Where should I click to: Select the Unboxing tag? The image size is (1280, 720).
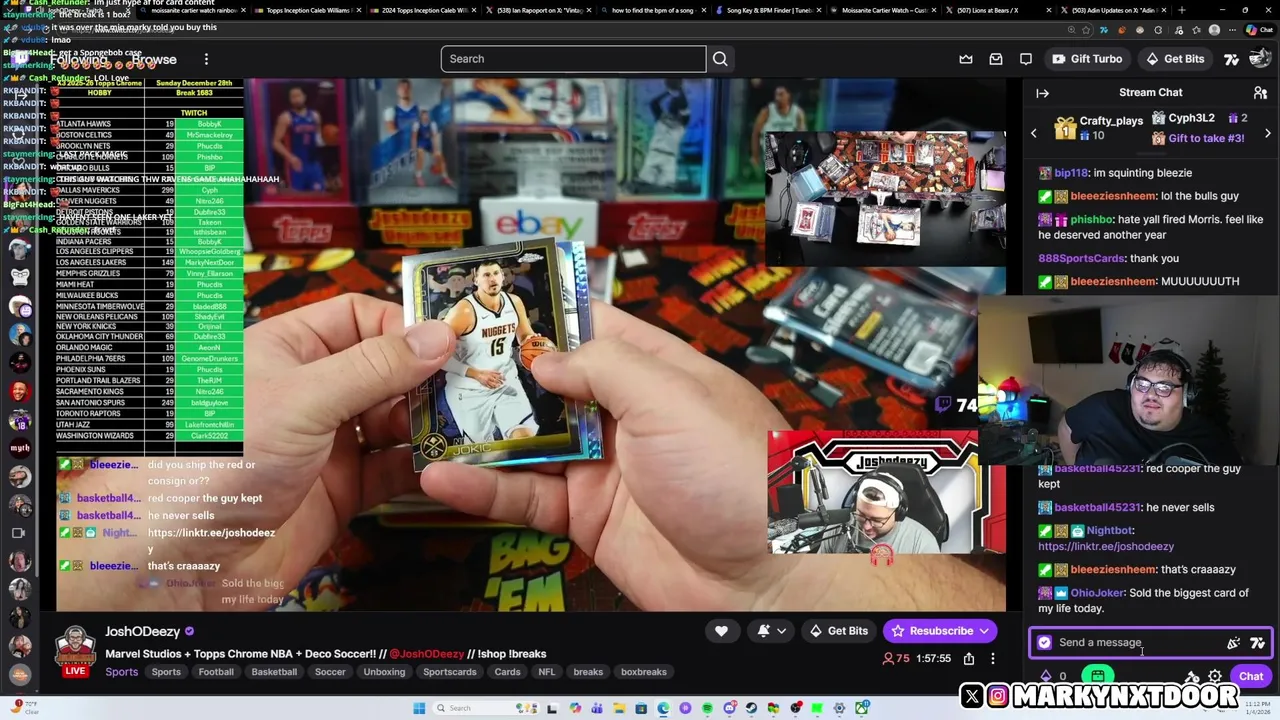(x=384, y=672)
